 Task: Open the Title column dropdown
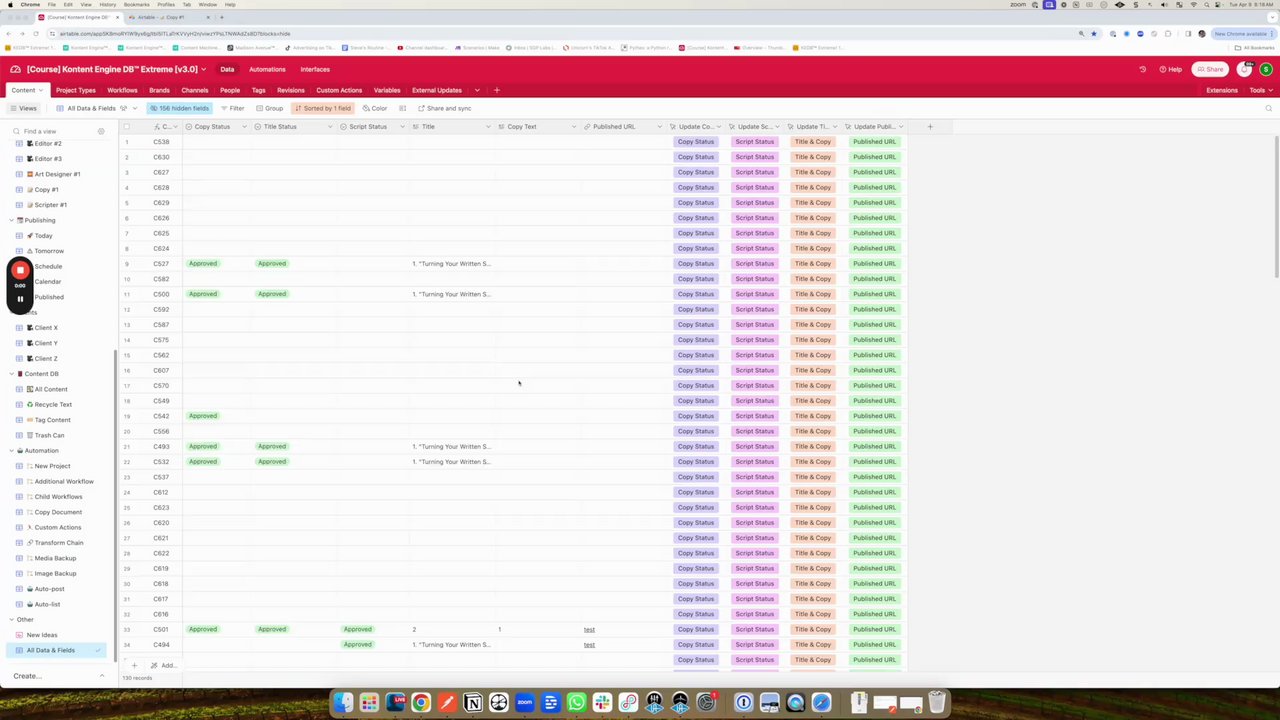(488, 127)
